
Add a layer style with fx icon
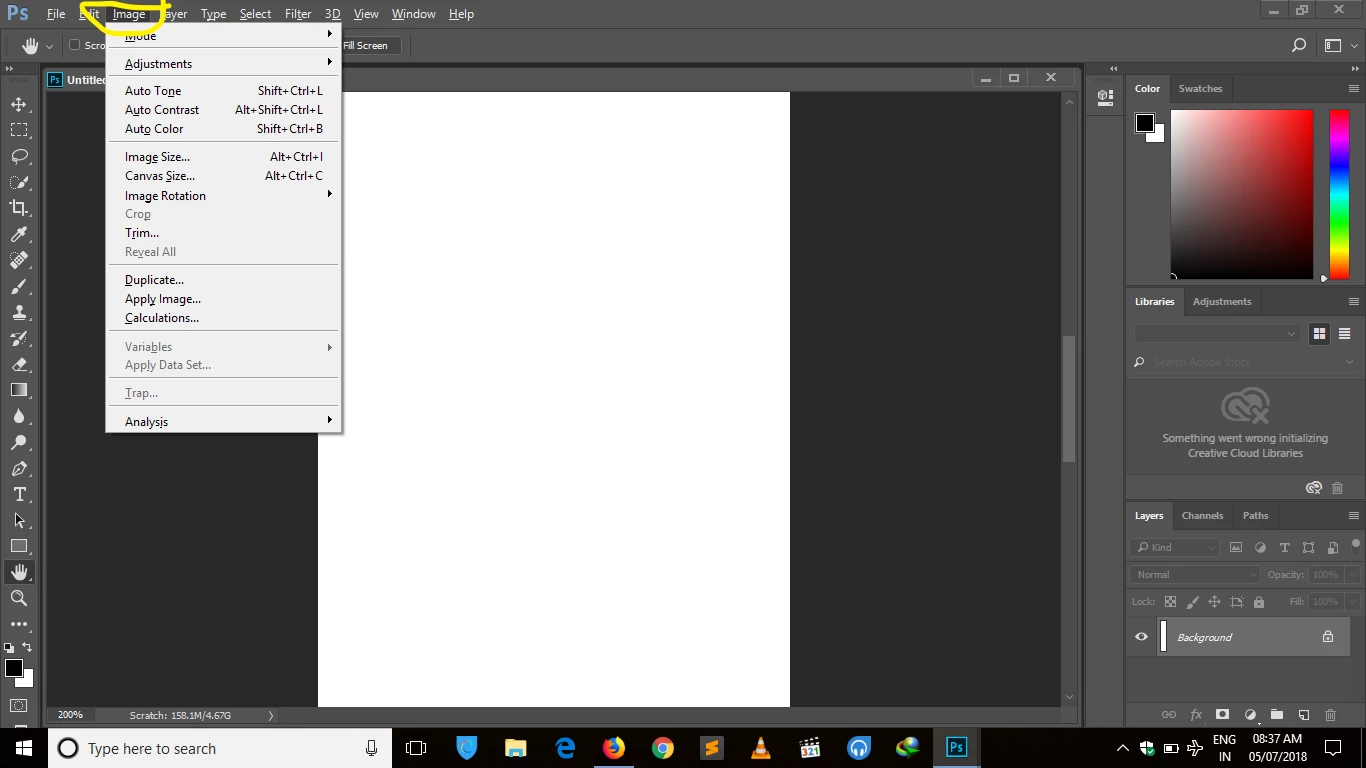coord(1196,714)
